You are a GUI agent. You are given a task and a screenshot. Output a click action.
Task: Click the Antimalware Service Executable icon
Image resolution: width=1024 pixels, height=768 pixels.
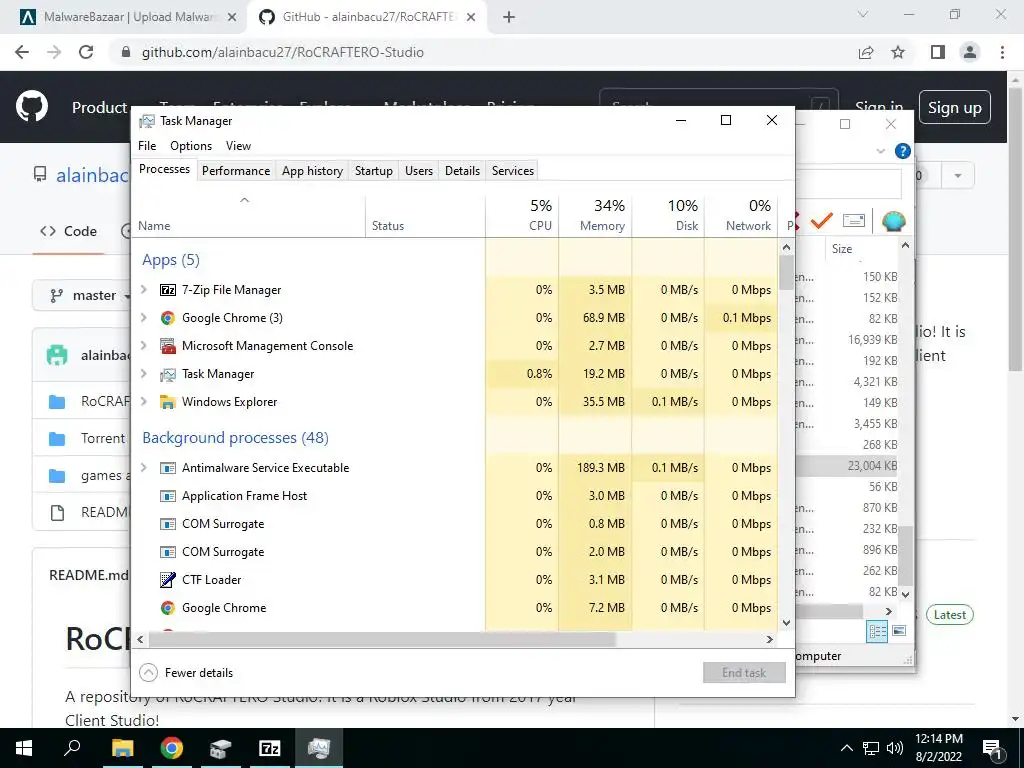click(168, 468)
